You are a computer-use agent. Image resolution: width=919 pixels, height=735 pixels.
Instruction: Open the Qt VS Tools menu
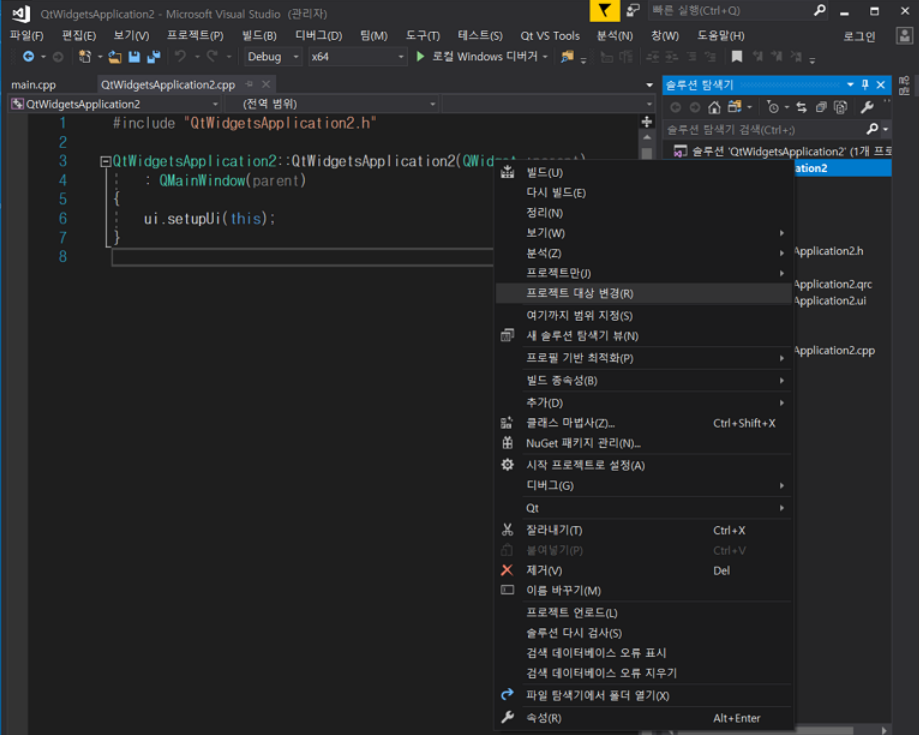point(550,36)
